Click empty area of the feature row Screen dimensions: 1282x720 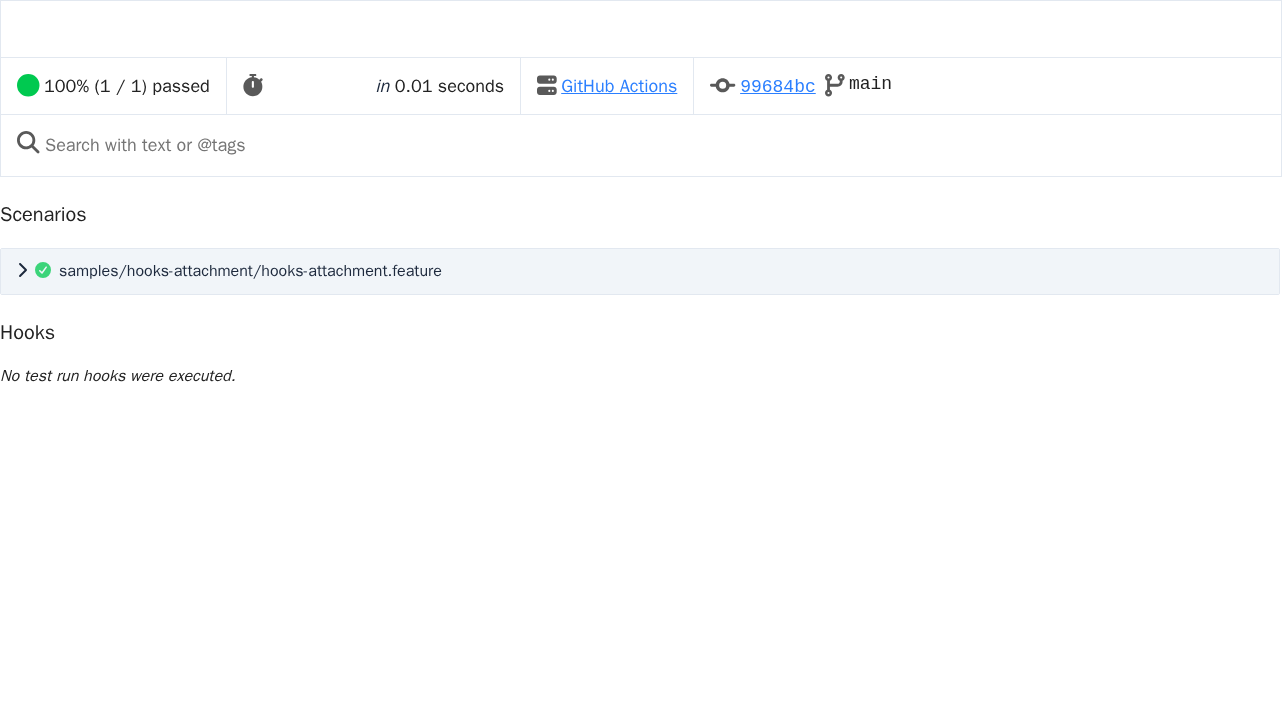pyautogui.click(x=860, y=271)
